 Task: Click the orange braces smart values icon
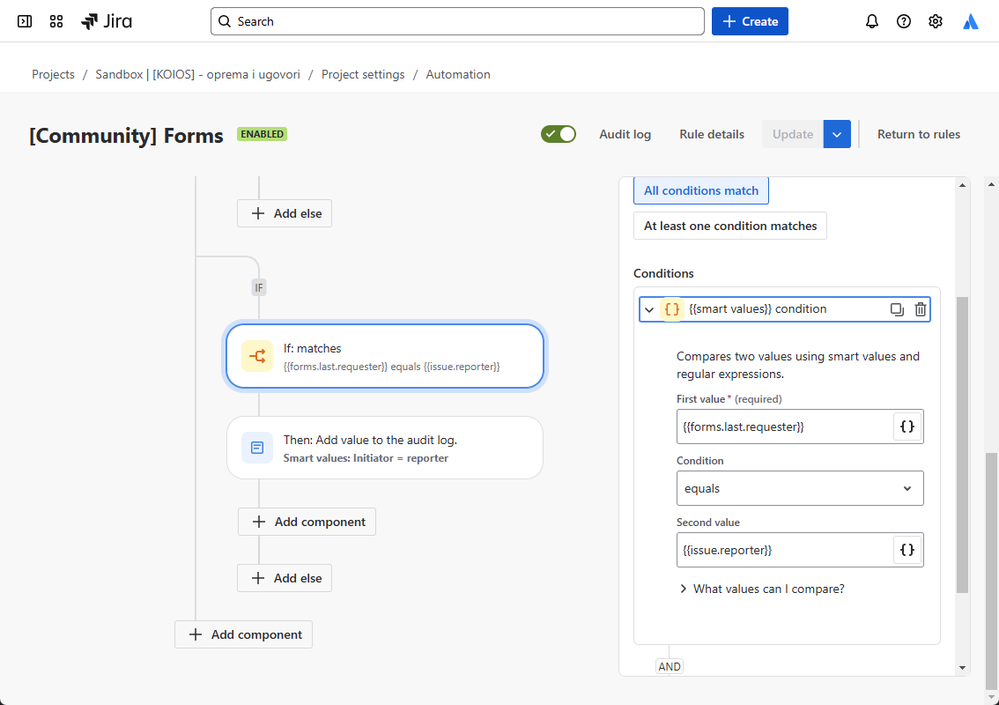672,310
